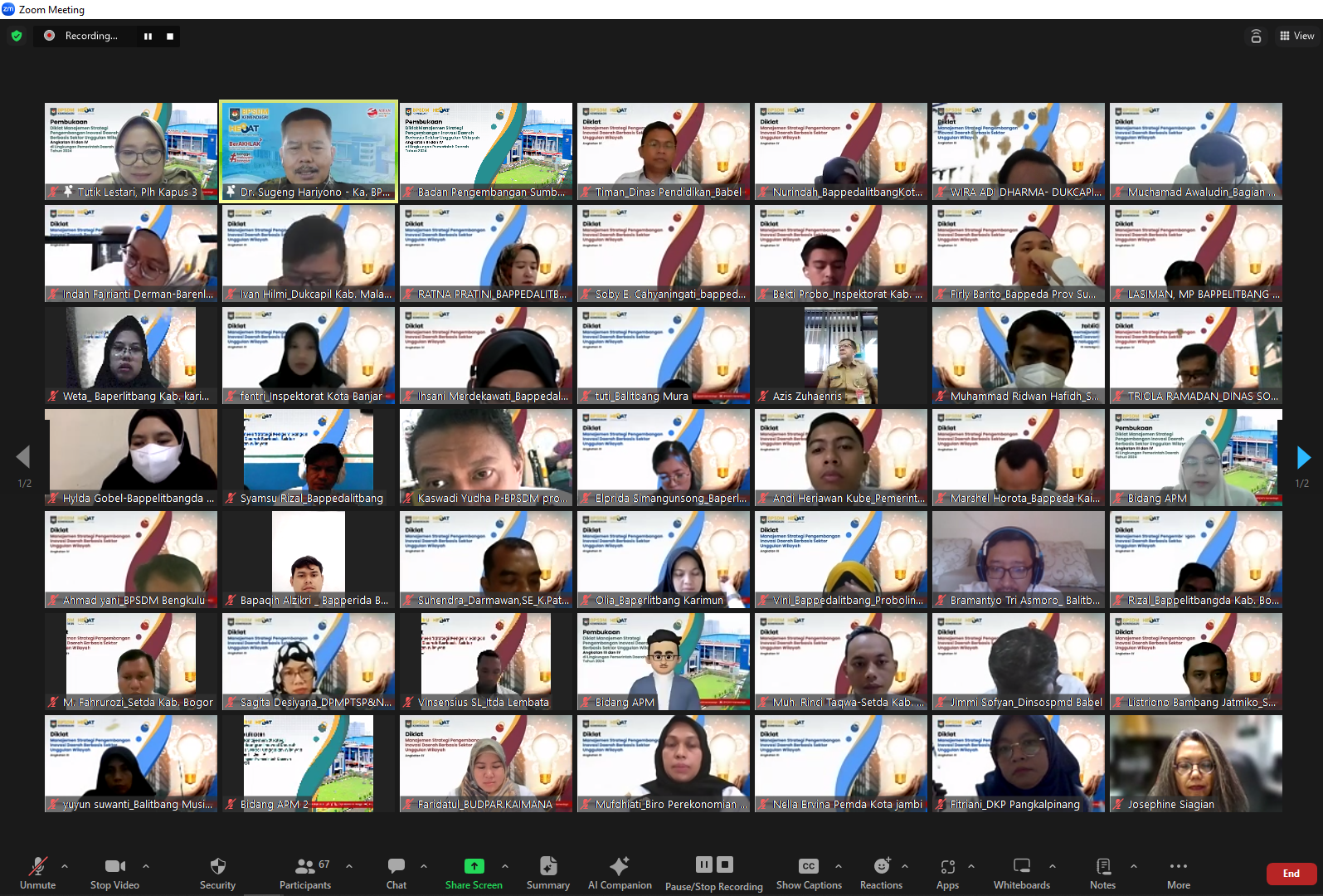Click muted mic icon on Syamsu Rizal tile
Viewport: 1323px width, 896px height.
(231, 498)
